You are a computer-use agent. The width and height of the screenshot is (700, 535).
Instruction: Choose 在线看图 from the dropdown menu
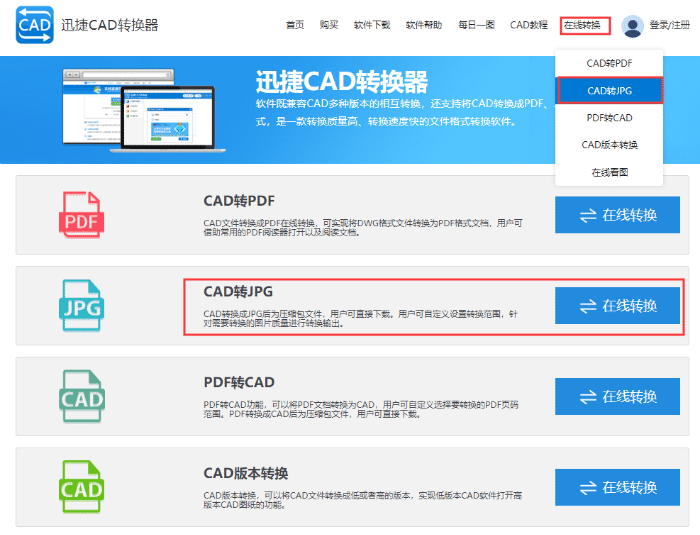click(x=609, y=172)
